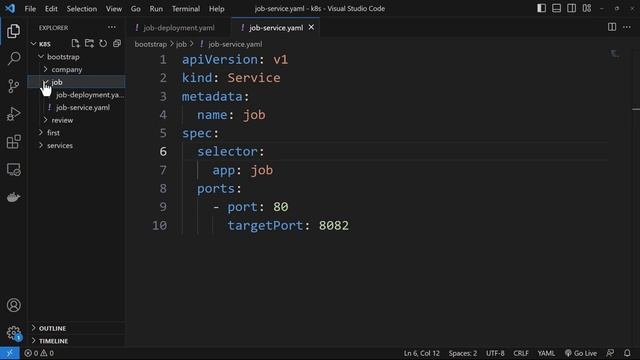Toggle the primary side bar

coord(541,8)
